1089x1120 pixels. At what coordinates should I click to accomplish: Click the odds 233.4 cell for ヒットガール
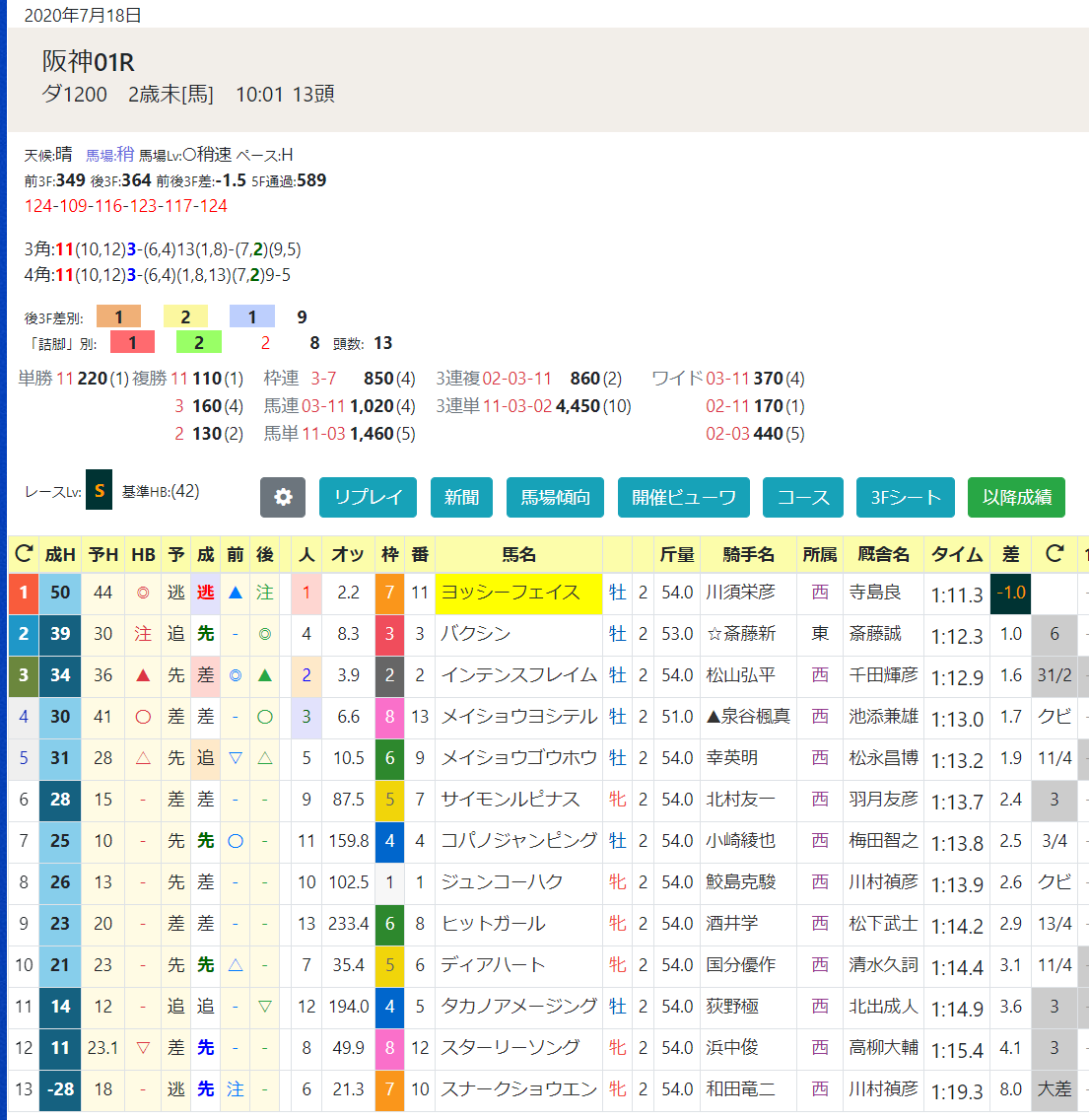click(x=348, y=924)
